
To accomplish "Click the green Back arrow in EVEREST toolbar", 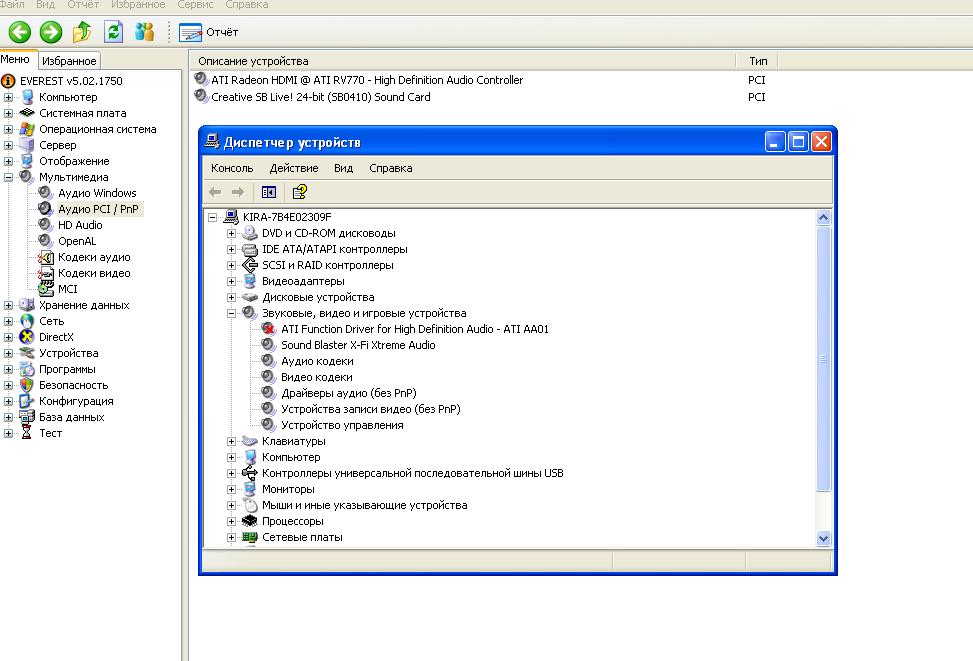I will coord(20,32).
